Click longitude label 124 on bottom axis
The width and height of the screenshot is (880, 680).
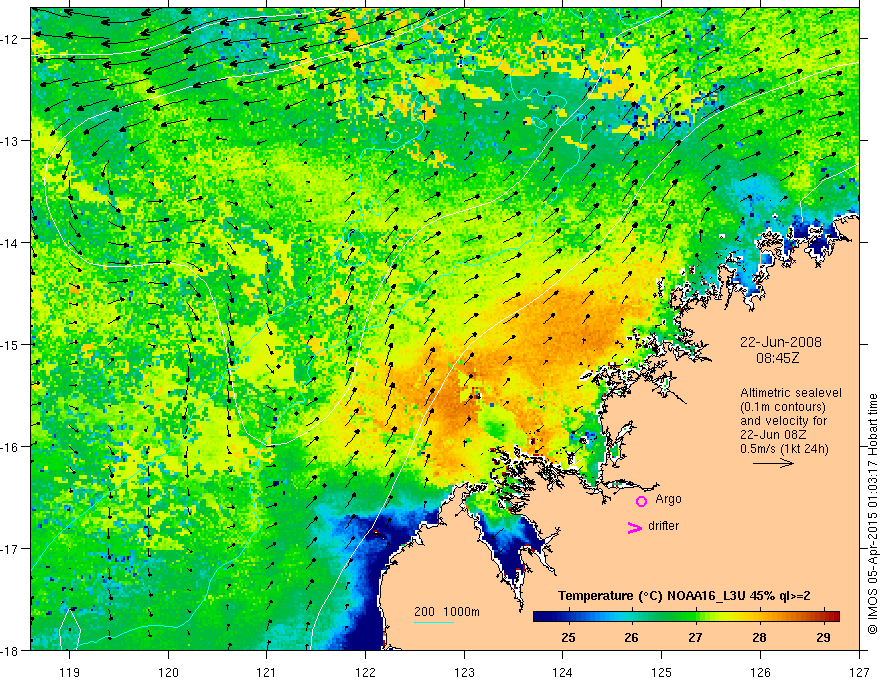pos(562,672)
